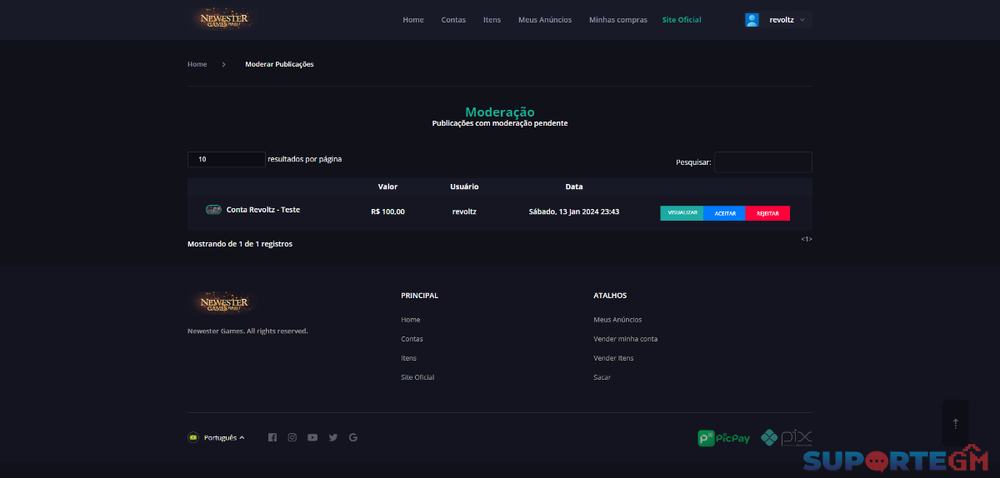This screenshot has height=478, width=1000.
Task: Open the Conta Revoltz - Teste listing thumbnail
Action: 214,210
